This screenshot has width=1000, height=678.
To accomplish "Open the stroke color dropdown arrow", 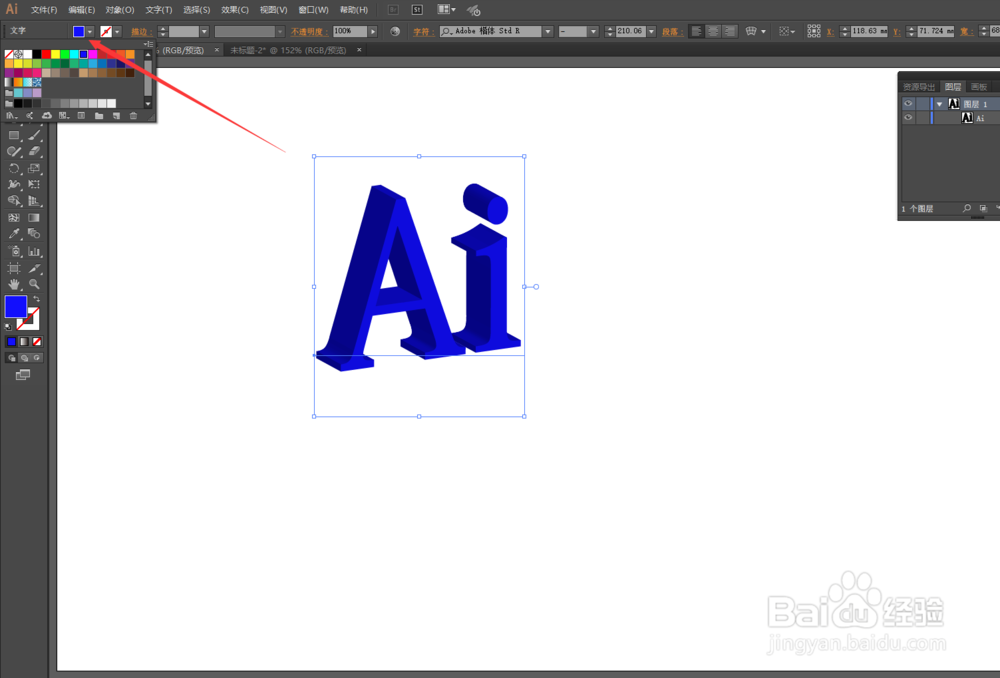I will pos(117,31).
